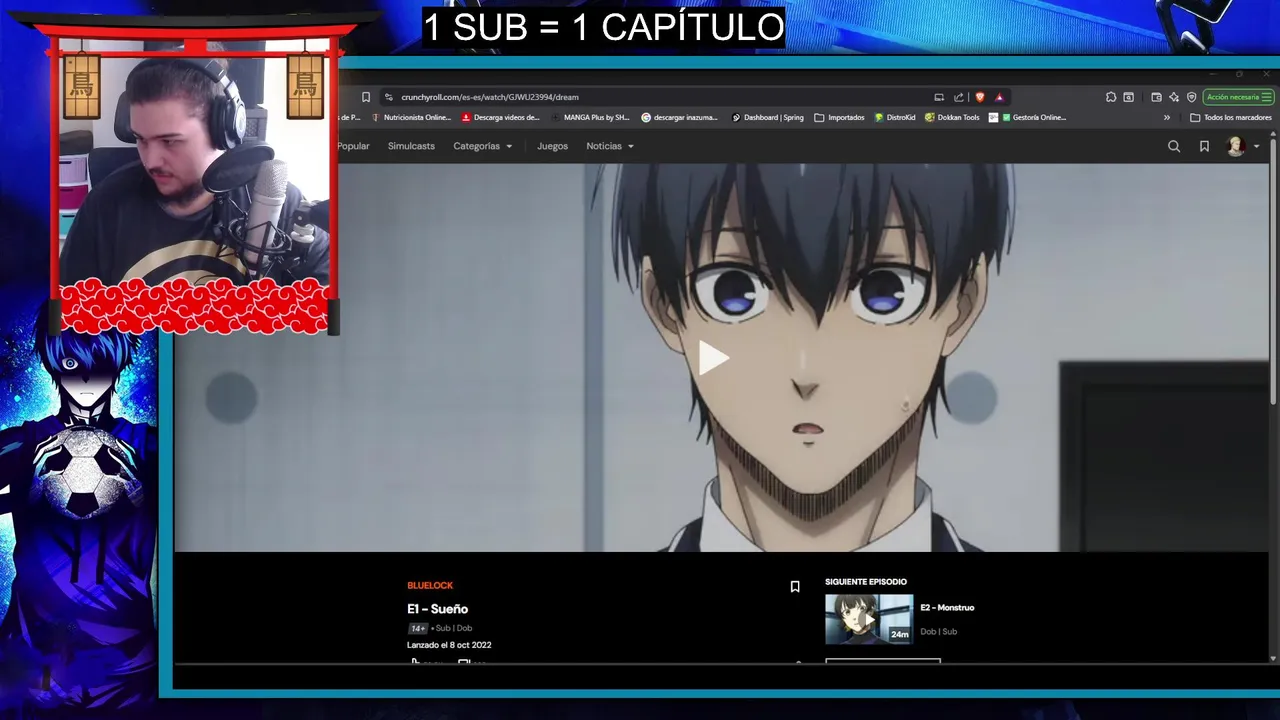Open Brave Shields lion icon
Image resolution: width=1280 pixels, height=720 pixels.
[980, 97]
